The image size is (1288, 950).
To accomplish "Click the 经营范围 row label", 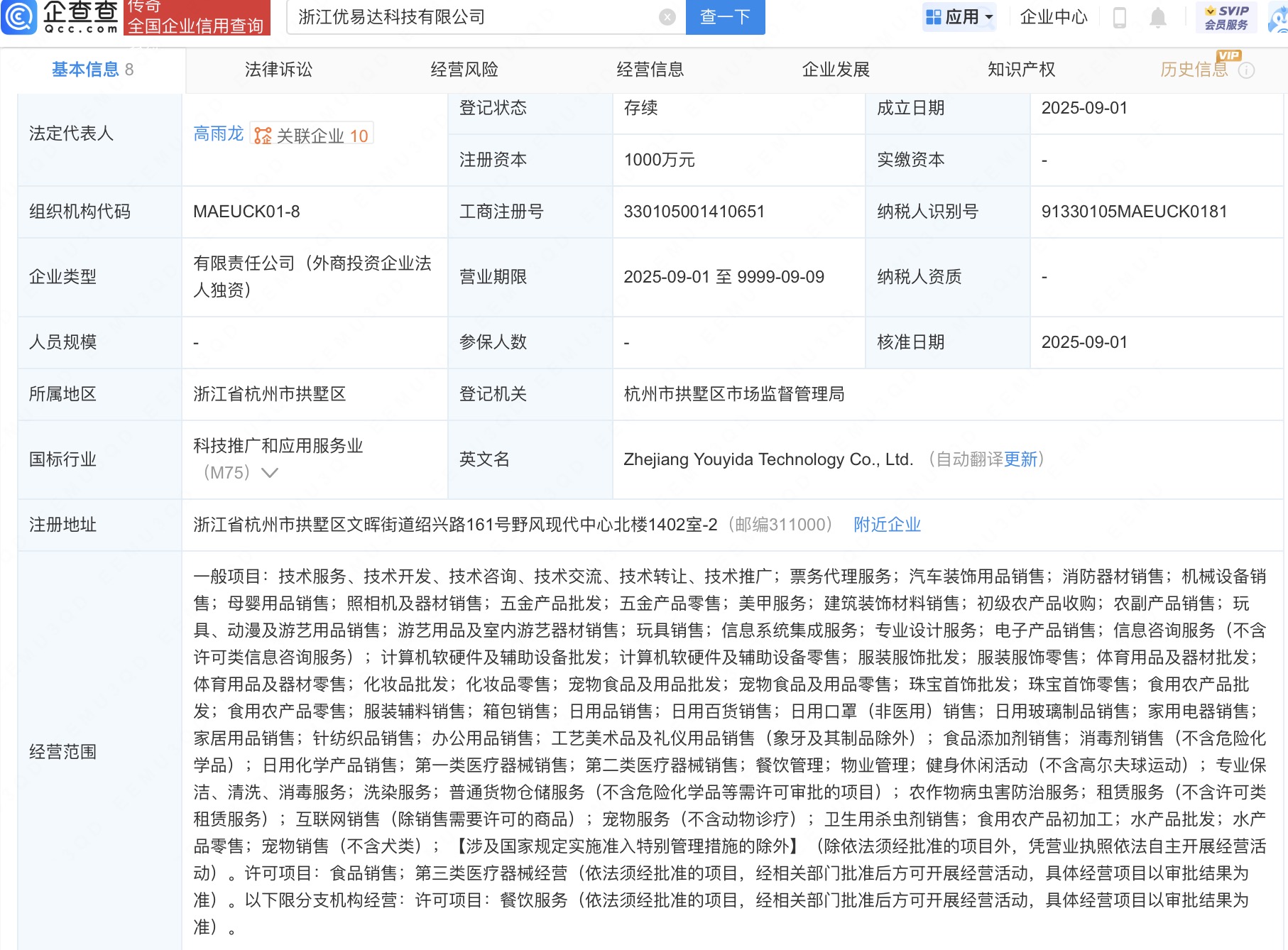I will 62,752.
